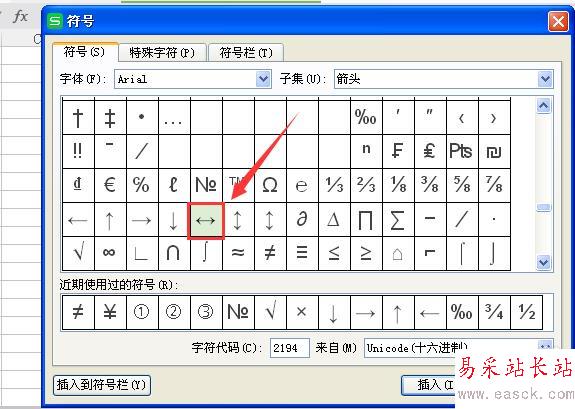Click the 字符代码 field containing 2194
The image size is (575, 409).
[x=289, y=348]
